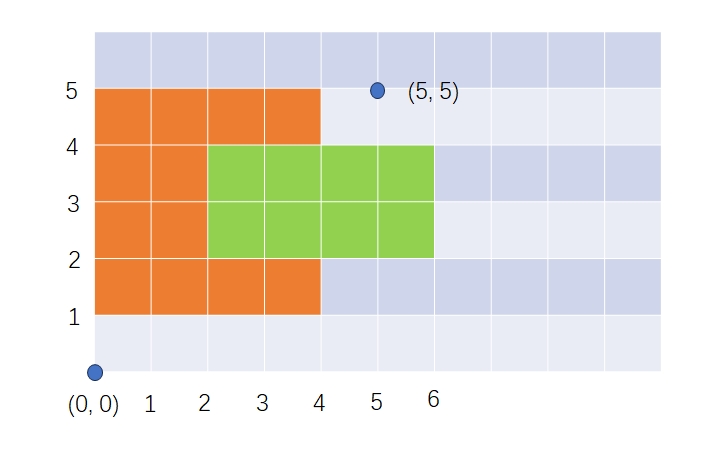The width and height of the screenshot is (713, 463).
Task: Select the "5" label below the horizontal axis
Action: (376, 403)
